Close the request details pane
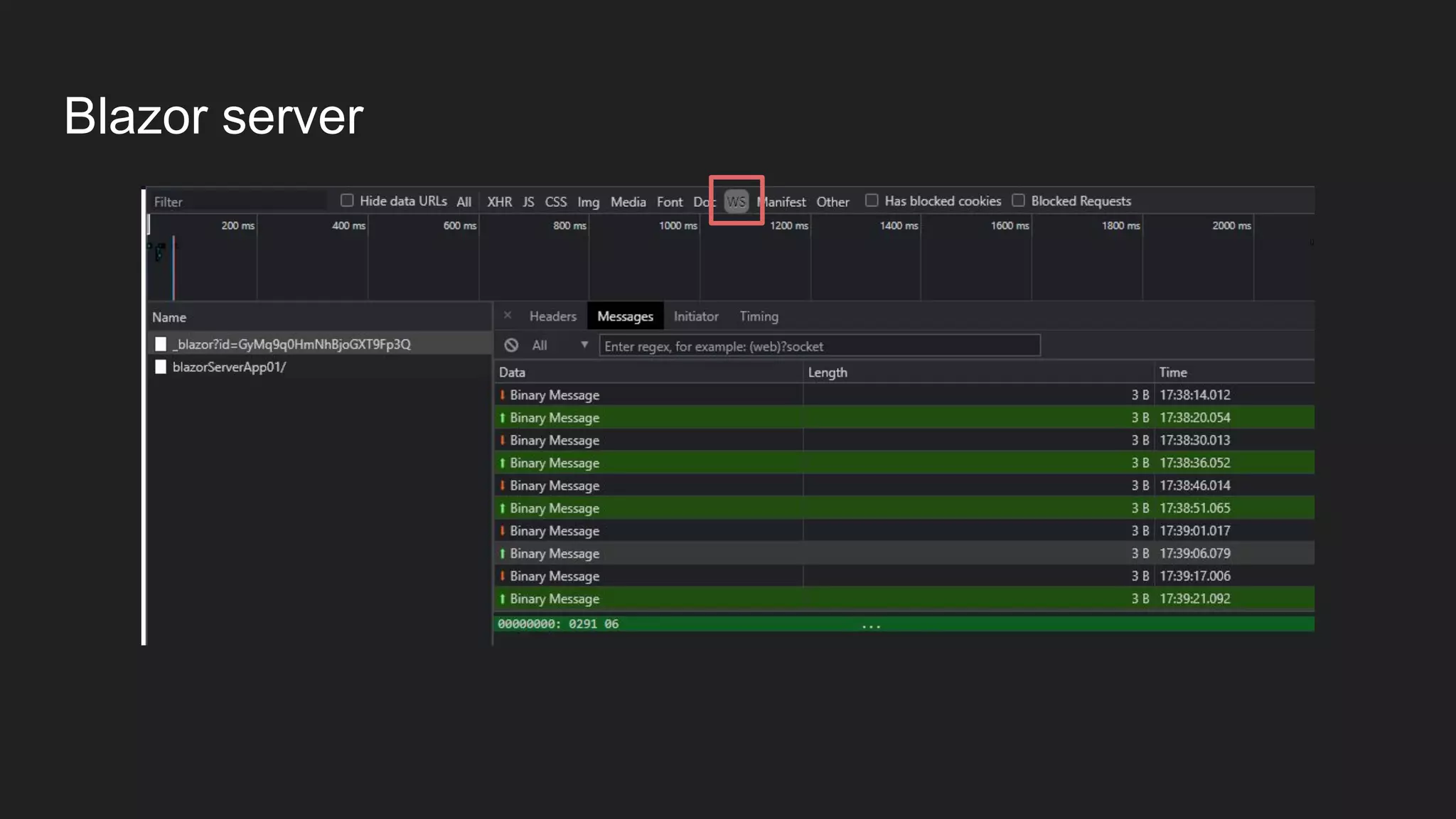The height and width of the screenshot is (819, 1456). [508, 315]
